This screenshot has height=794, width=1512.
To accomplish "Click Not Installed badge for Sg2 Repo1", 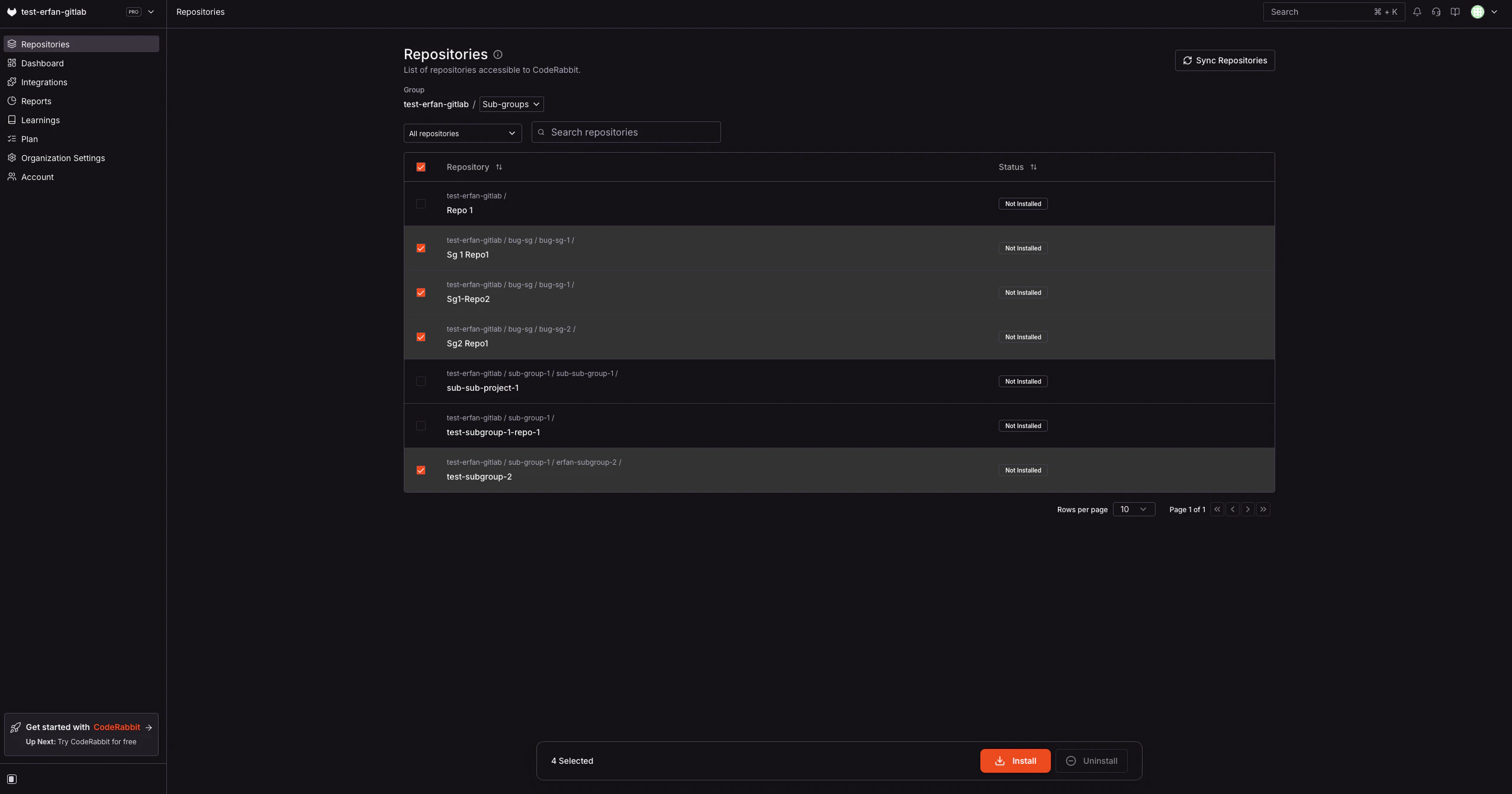I will pos(1023,337).
